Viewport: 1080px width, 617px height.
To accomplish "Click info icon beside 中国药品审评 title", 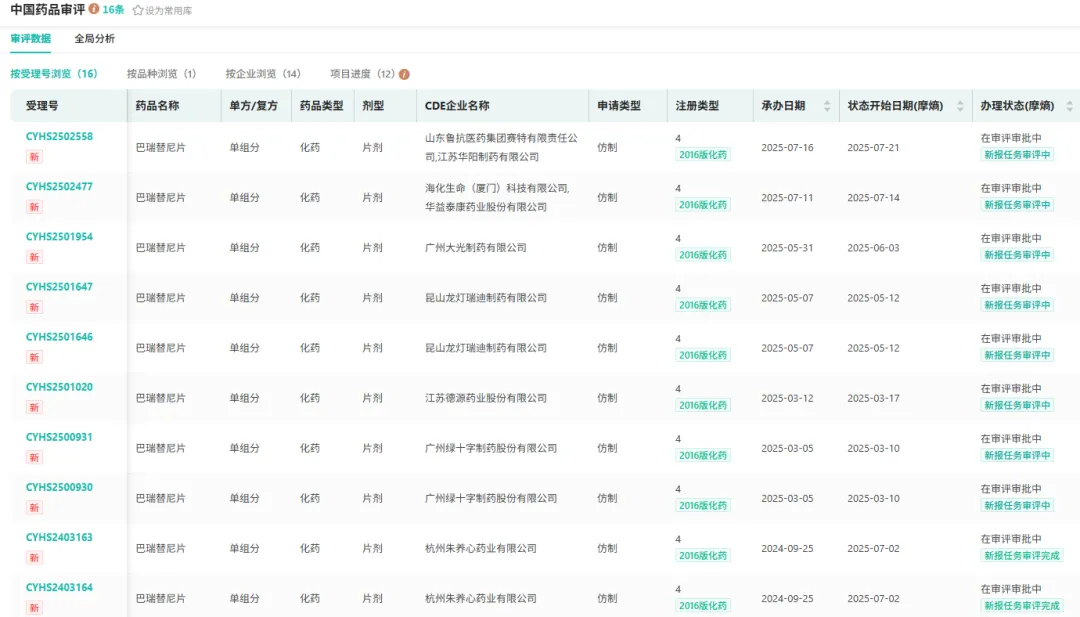I will click(x=94, y=9).
